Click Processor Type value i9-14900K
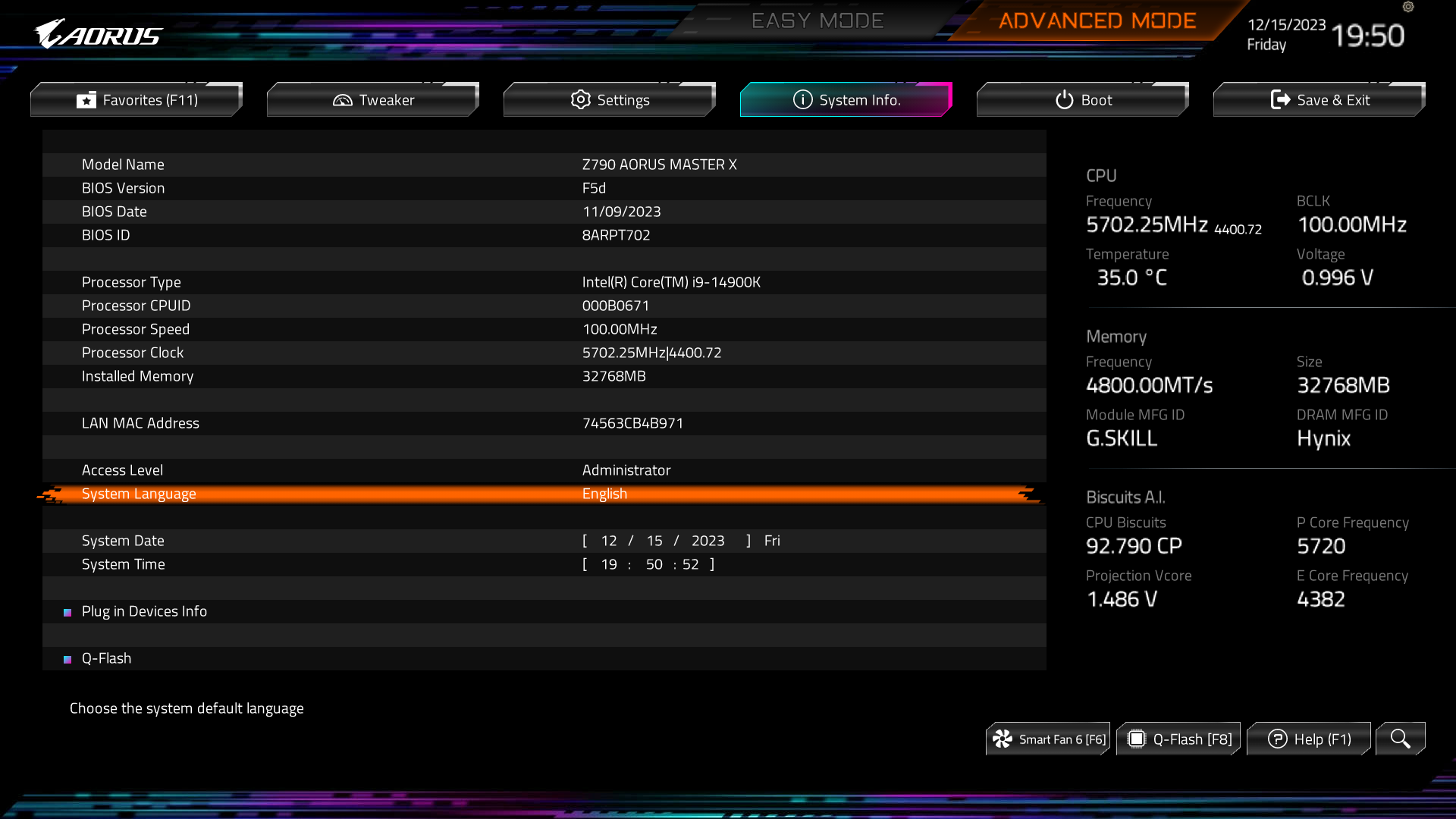 coord(671,282)
